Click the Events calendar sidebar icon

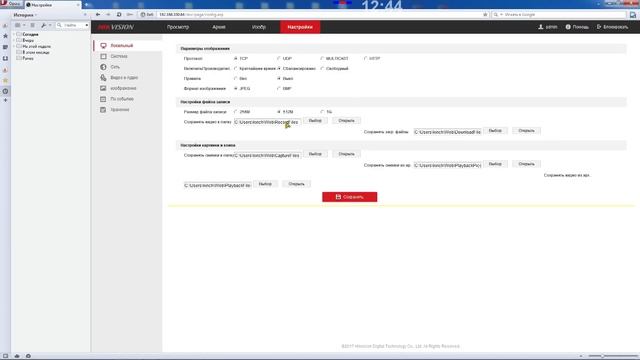pyautogui.click(x=103, y=99)
